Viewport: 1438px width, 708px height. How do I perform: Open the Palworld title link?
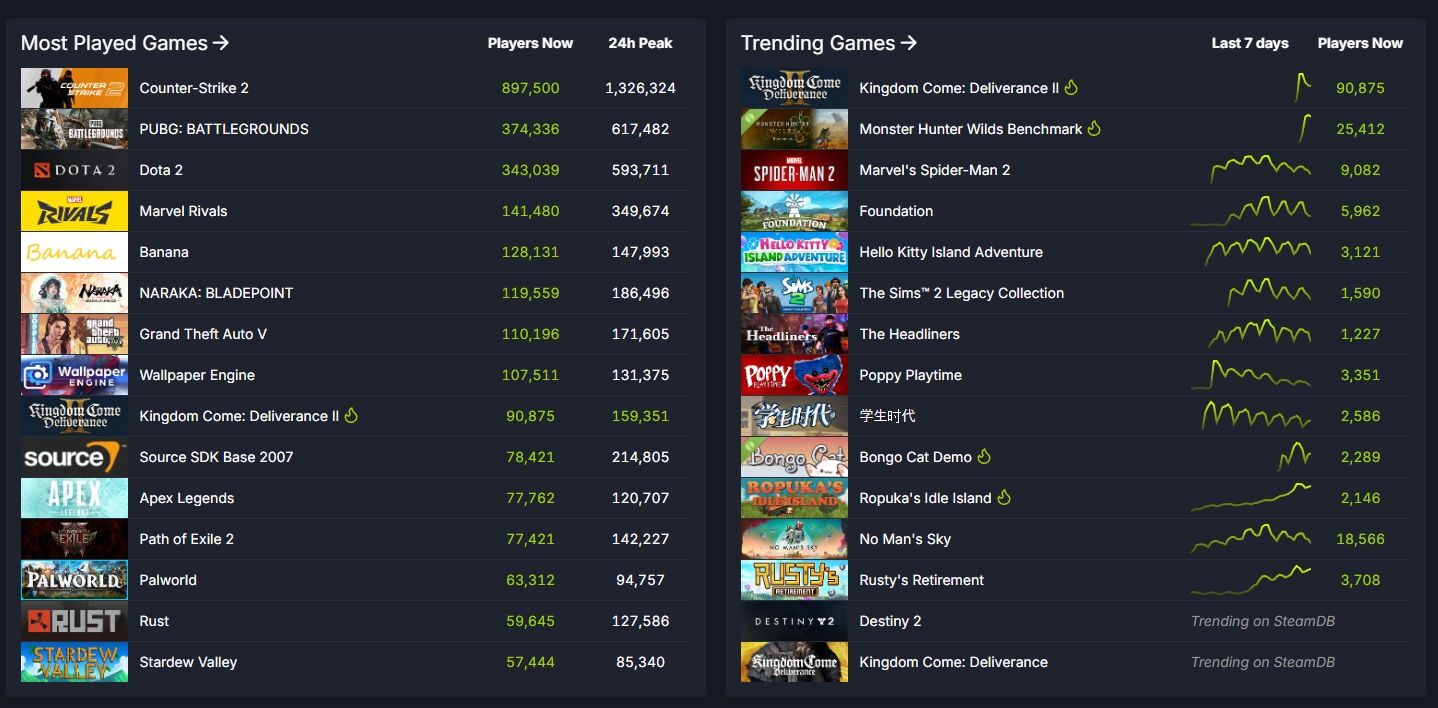tap(168, 580)
